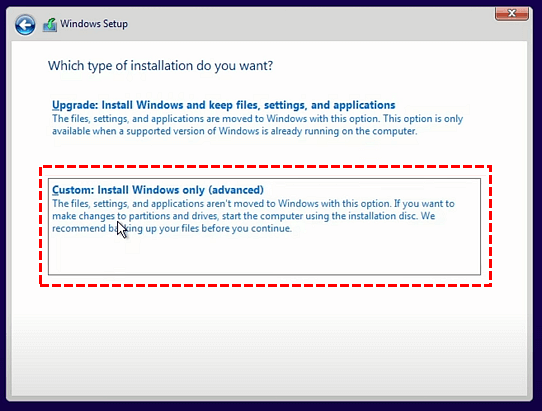Close the Windows Setup dialog

point(512,13)
